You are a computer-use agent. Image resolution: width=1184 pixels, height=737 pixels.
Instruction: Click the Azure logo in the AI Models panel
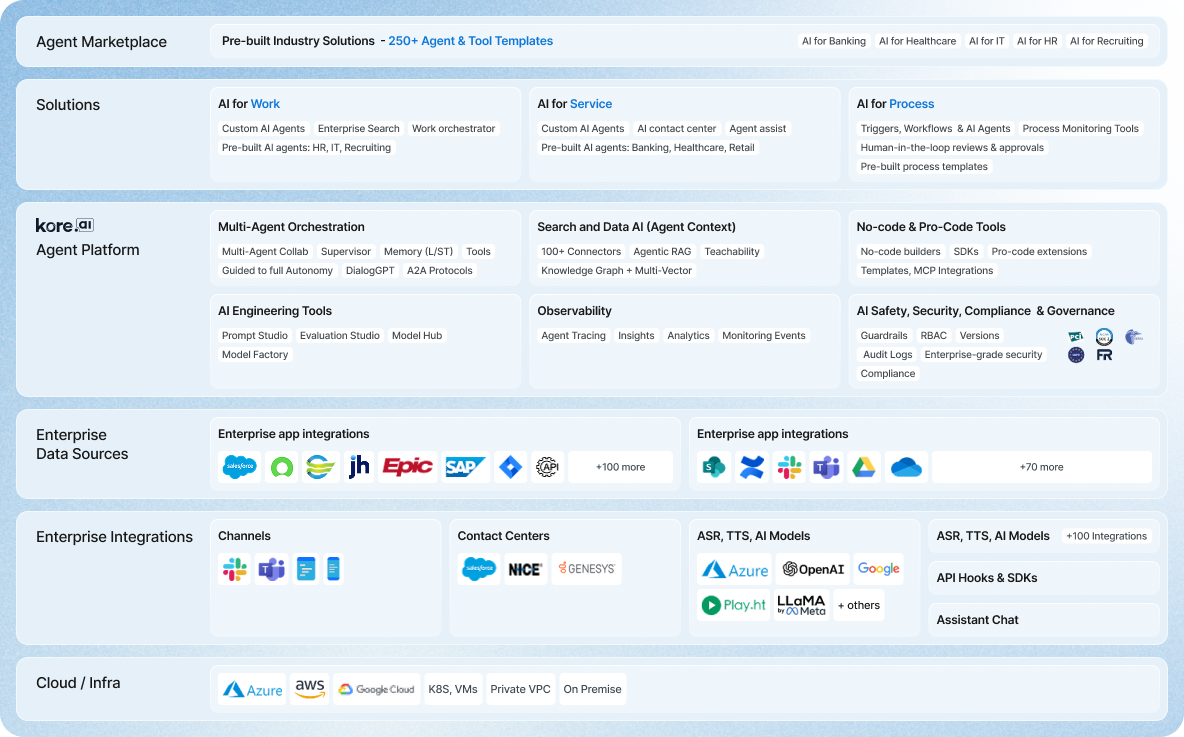pyautogui.click(x=735, y=569)
